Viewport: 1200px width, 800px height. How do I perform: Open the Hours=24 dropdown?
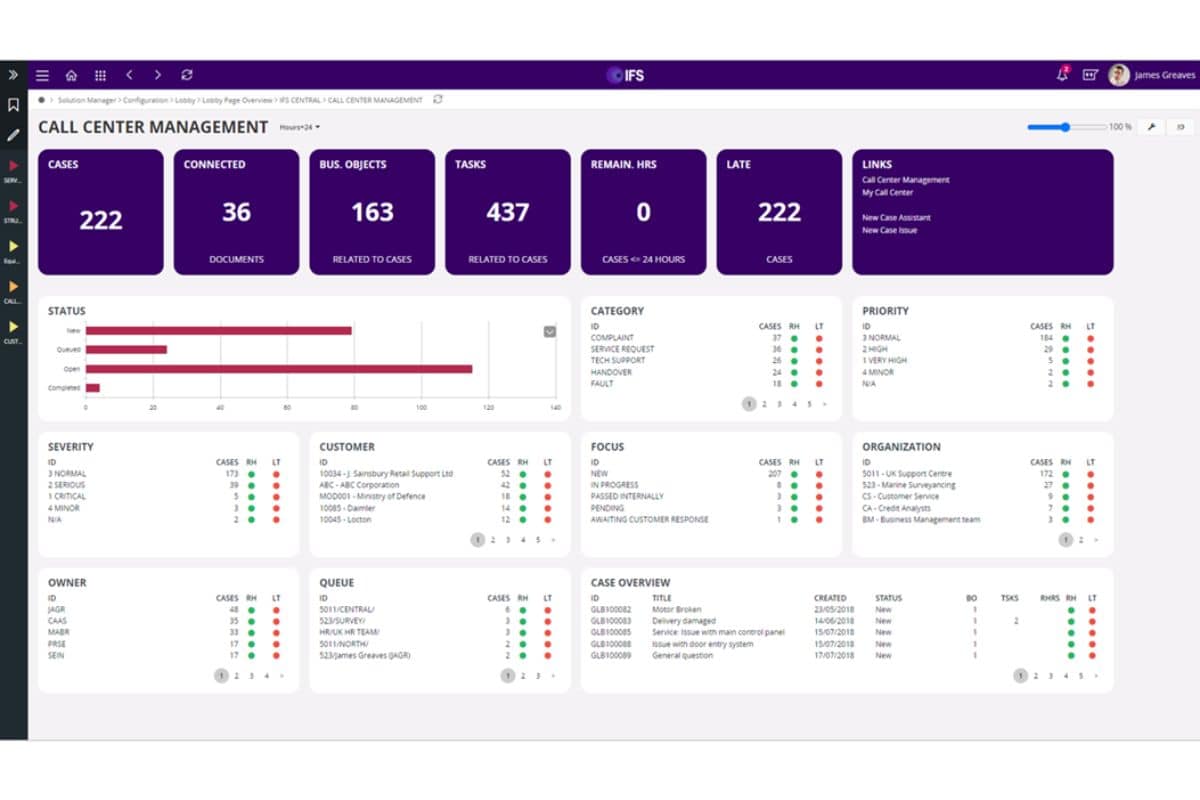click(300, 128)
